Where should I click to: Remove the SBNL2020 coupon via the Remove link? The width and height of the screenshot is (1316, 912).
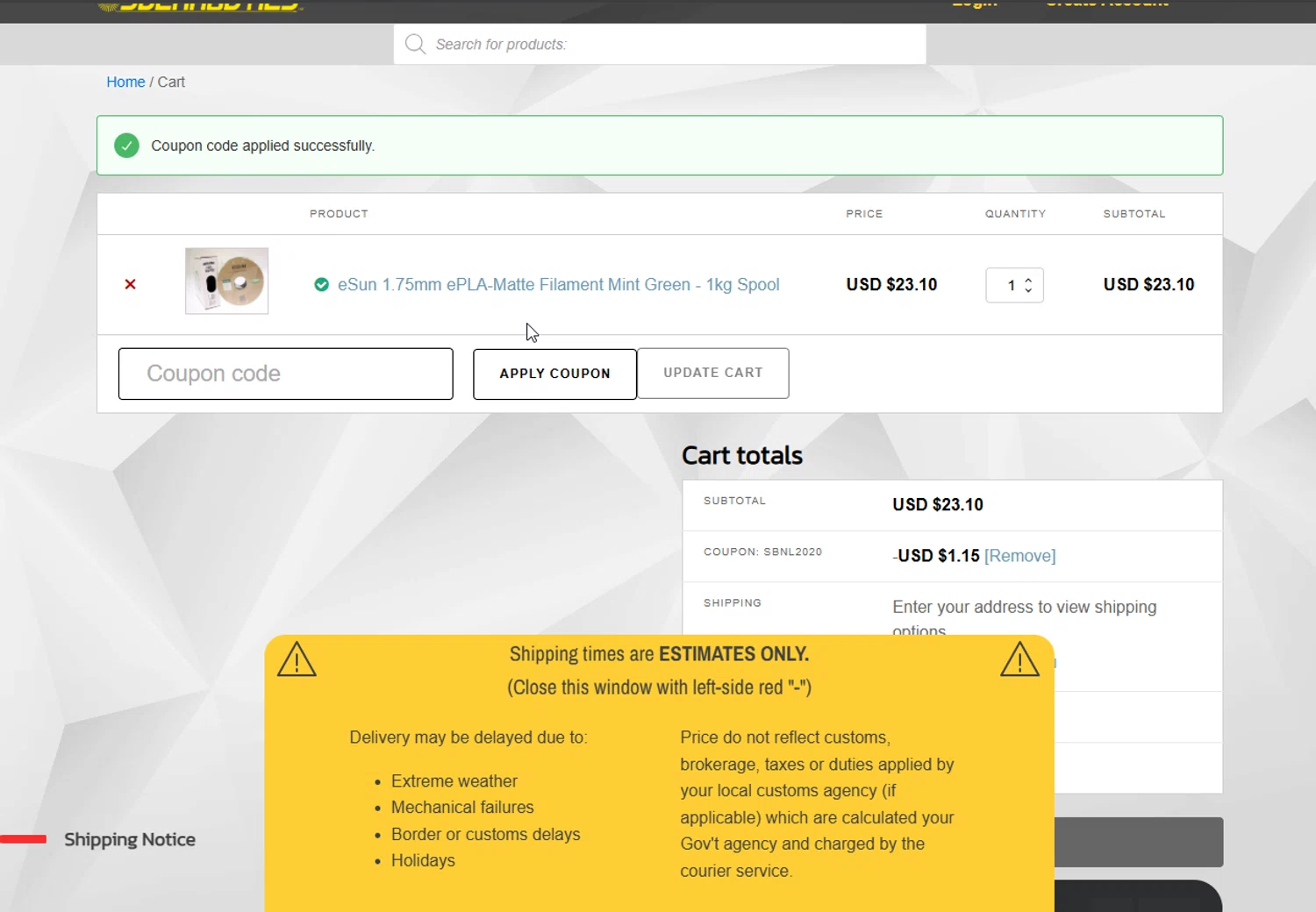click(x=1019, y=556)
